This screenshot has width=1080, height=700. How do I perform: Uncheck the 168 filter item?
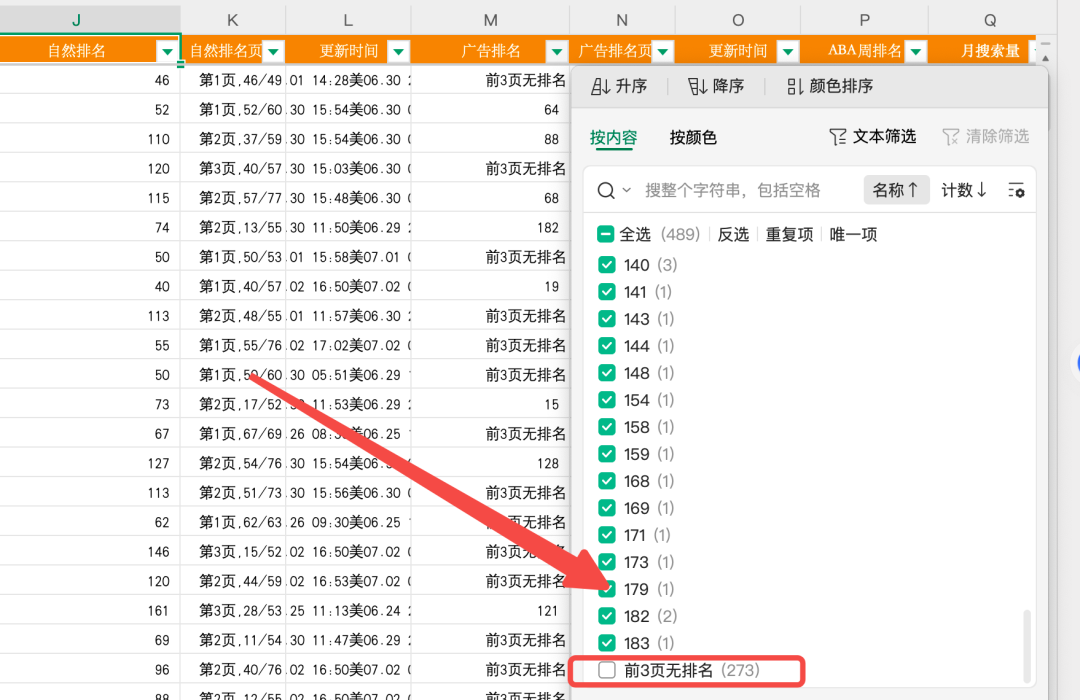coord(607,481)
